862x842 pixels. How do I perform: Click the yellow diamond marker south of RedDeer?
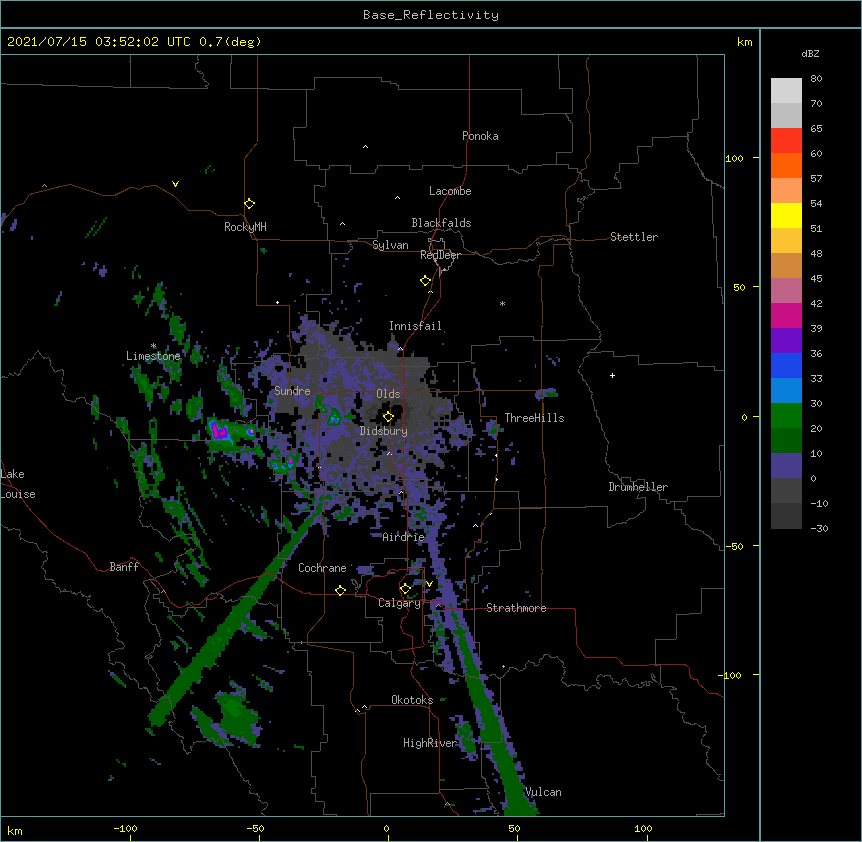point(426,281)
